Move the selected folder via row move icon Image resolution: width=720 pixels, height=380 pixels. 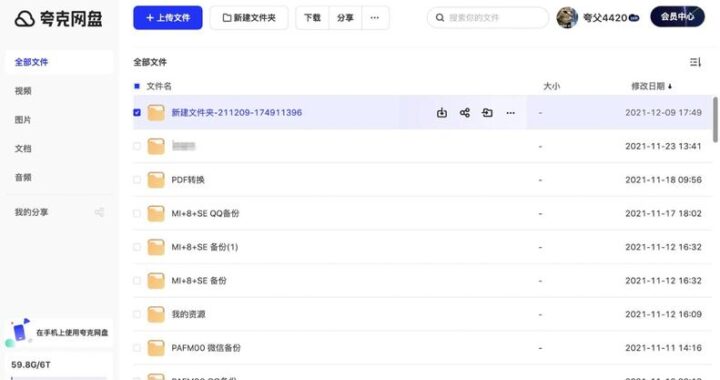(x=487, y=112)
